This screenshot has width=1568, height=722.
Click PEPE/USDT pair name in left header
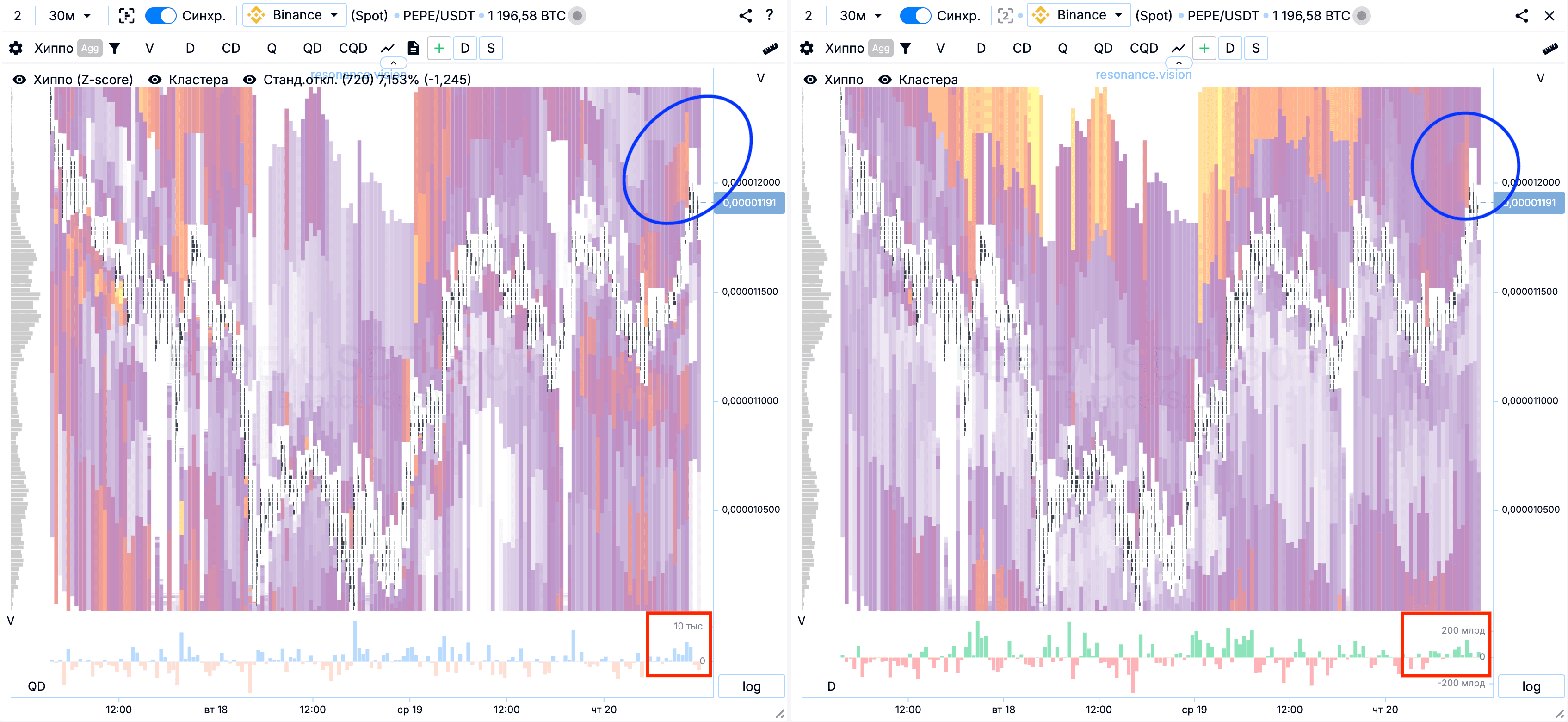438,15
